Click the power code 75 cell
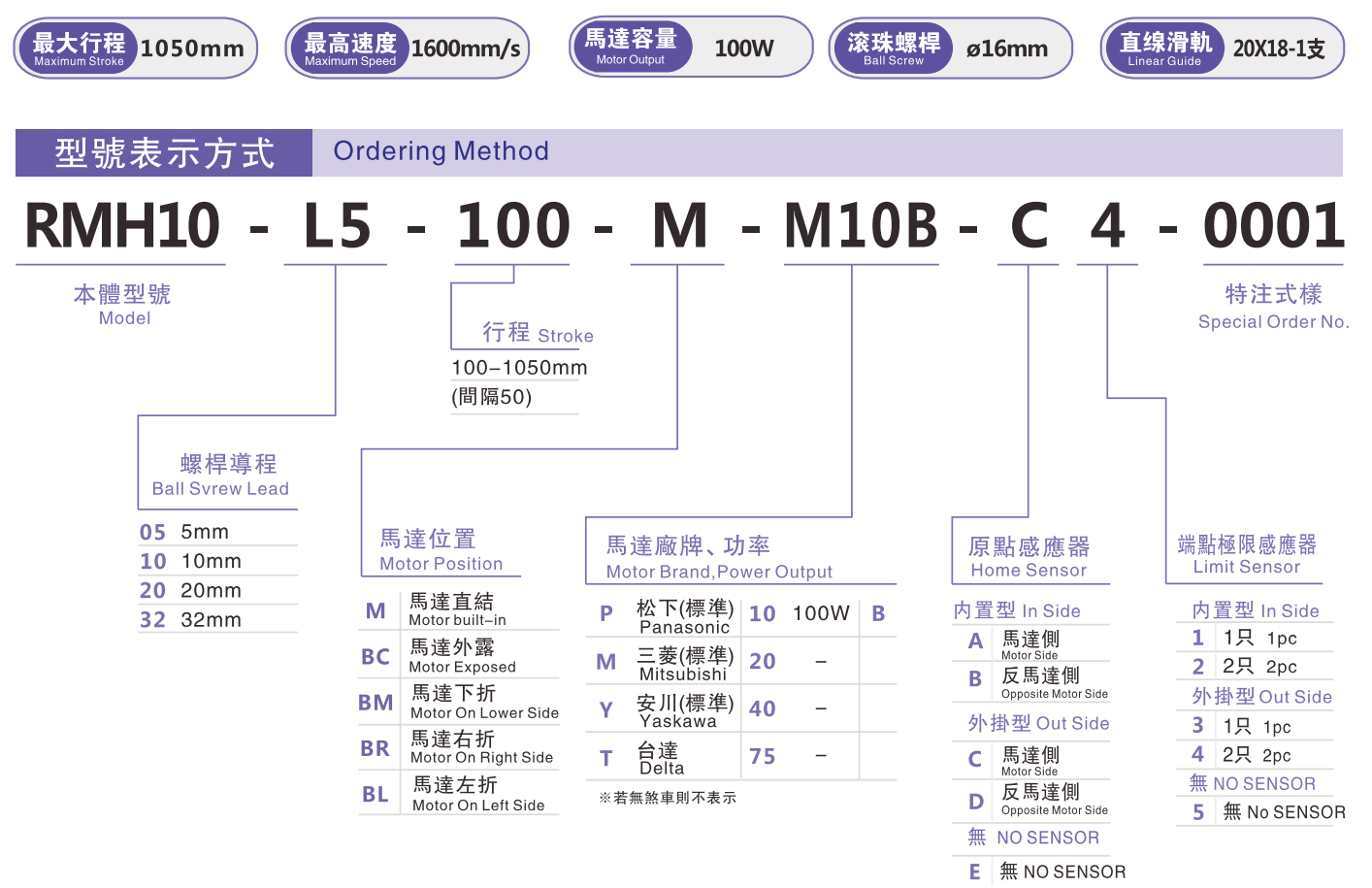 [763, 757]
